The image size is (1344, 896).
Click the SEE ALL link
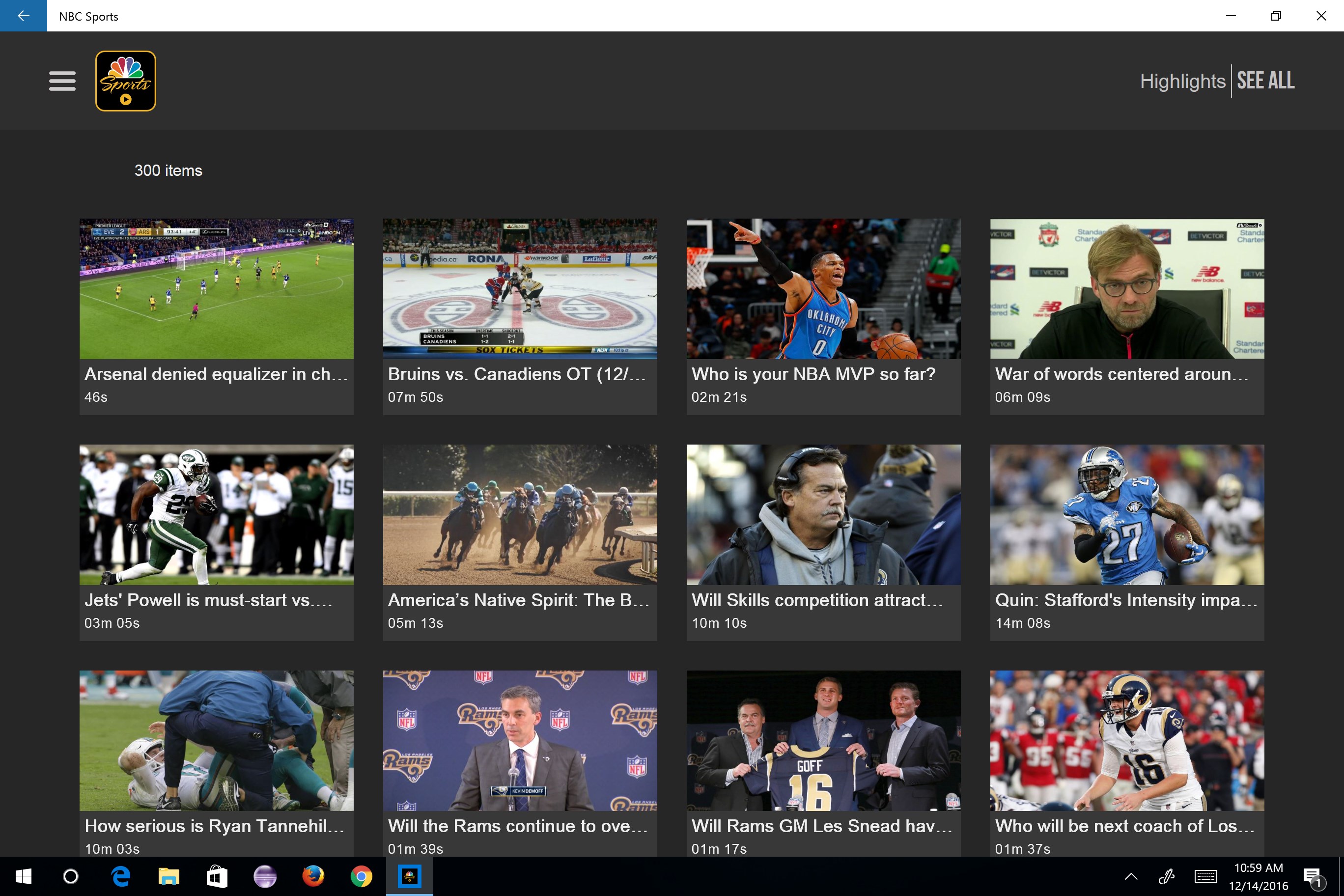(1265, 81)
